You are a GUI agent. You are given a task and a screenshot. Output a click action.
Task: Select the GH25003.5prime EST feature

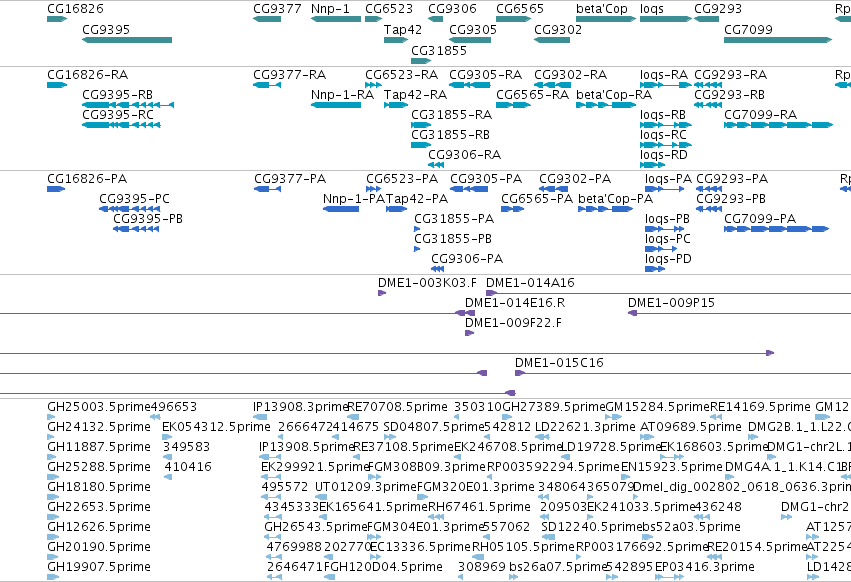coord(51,417)
